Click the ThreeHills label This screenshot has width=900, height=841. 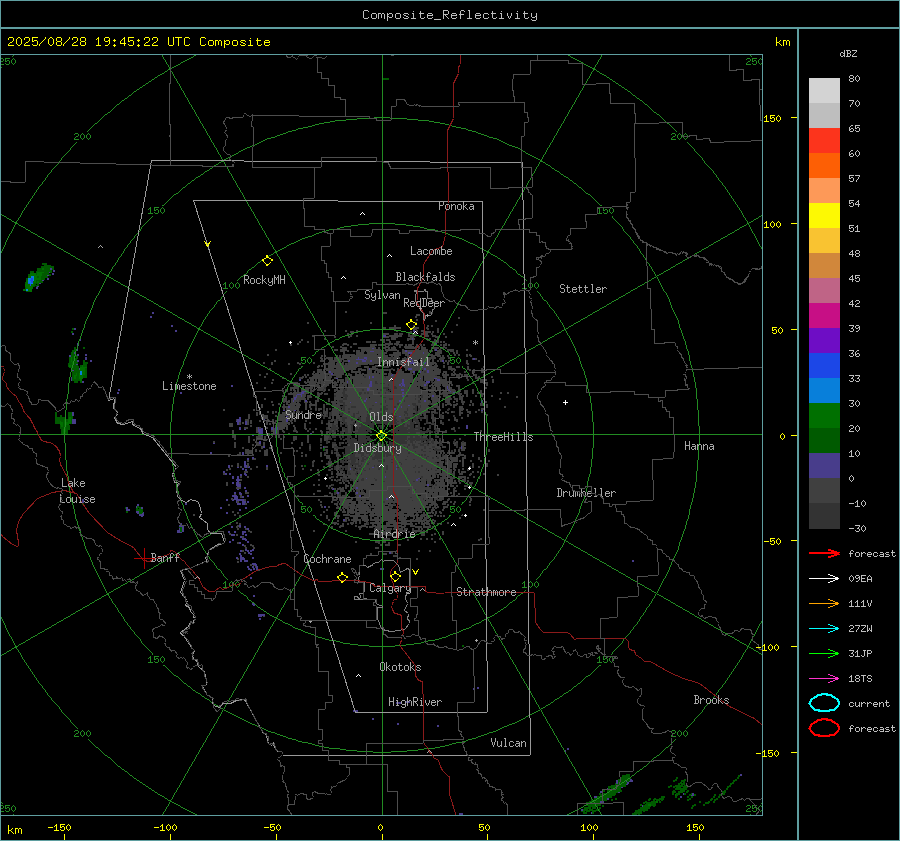point(503,437)
